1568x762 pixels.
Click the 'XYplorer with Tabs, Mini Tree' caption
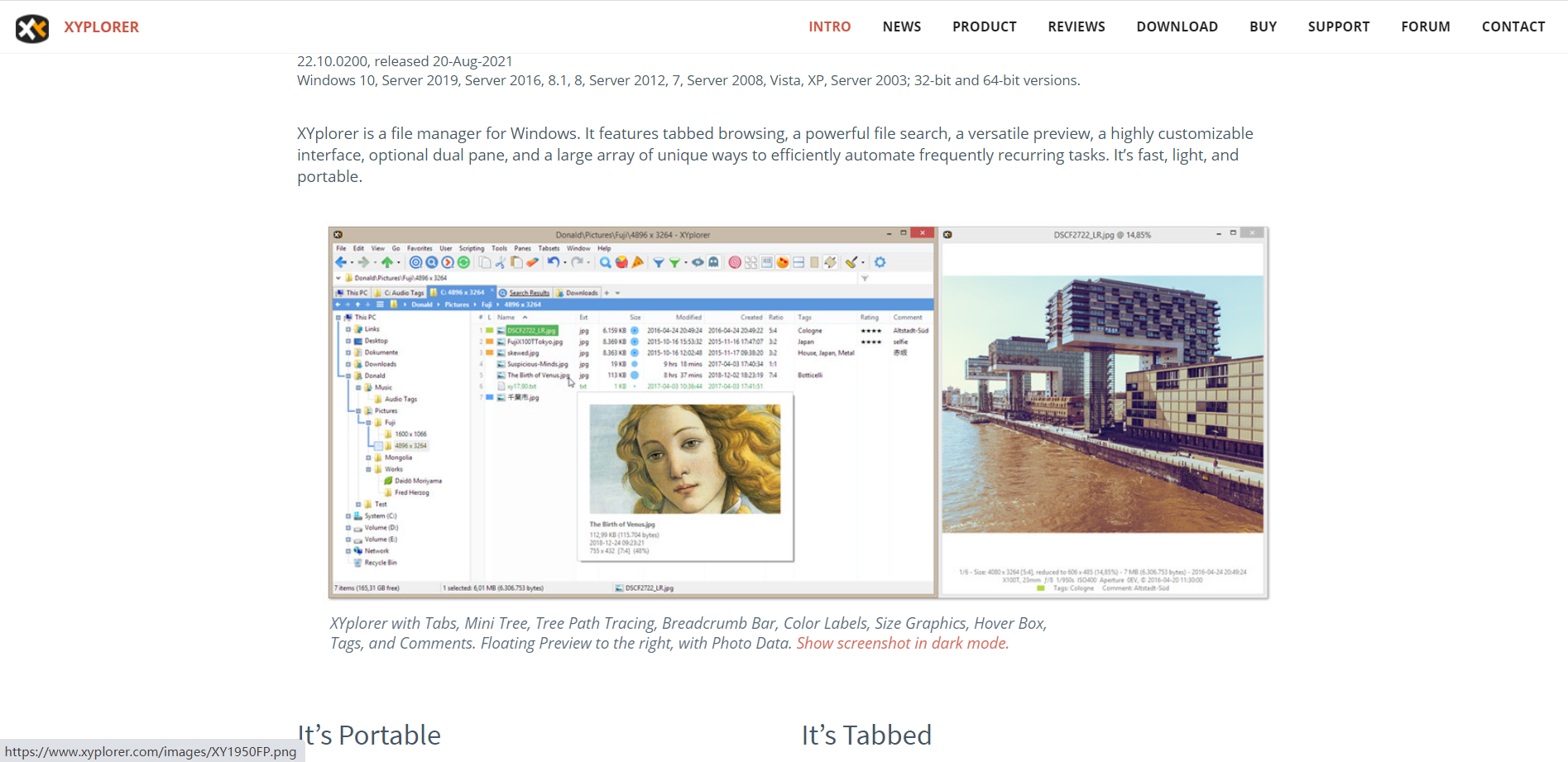tap(688, 633)
